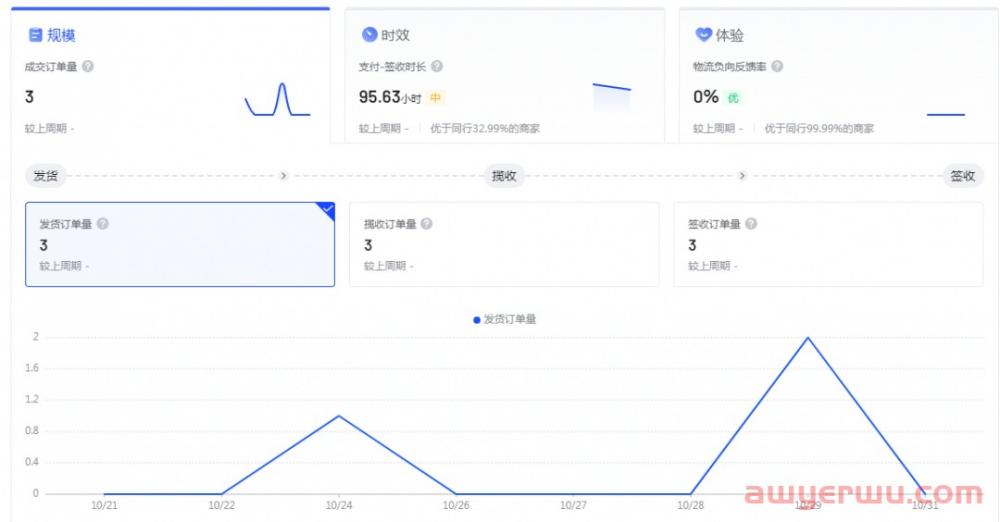This screenshot has width=1000, height=522.
Task: Click the 0.8 y-axis label
Action: pyautogui.click(x=31, y=431)
